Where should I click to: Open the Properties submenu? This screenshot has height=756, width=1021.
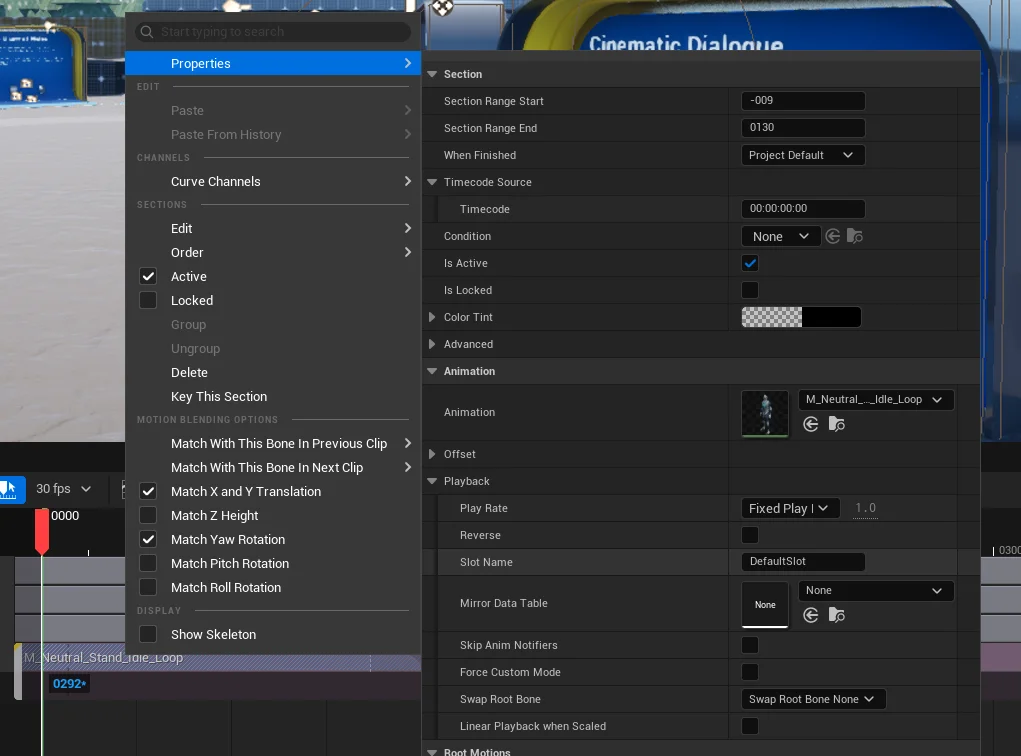273,63
